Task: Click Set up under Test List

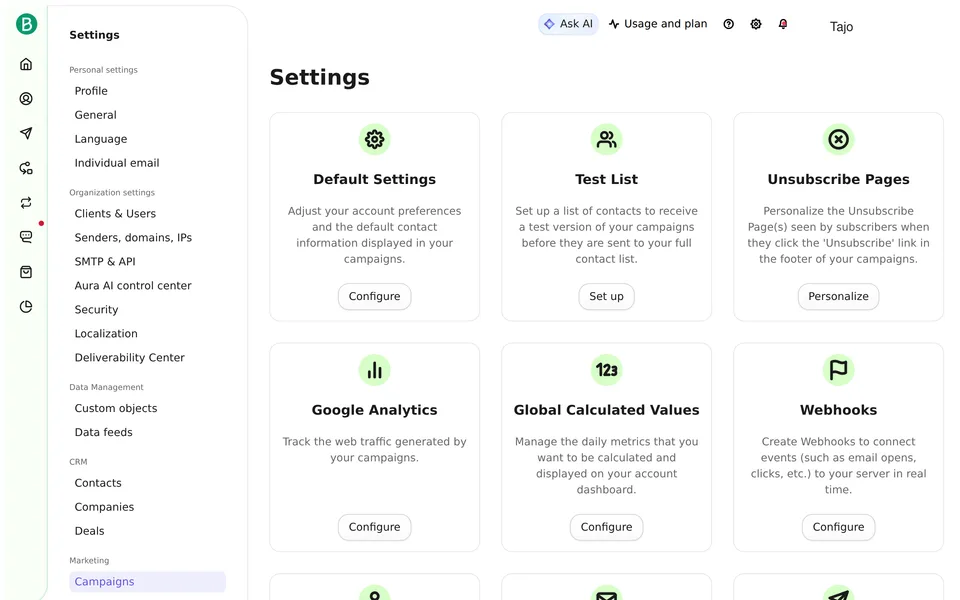Action: coord(607,296)
